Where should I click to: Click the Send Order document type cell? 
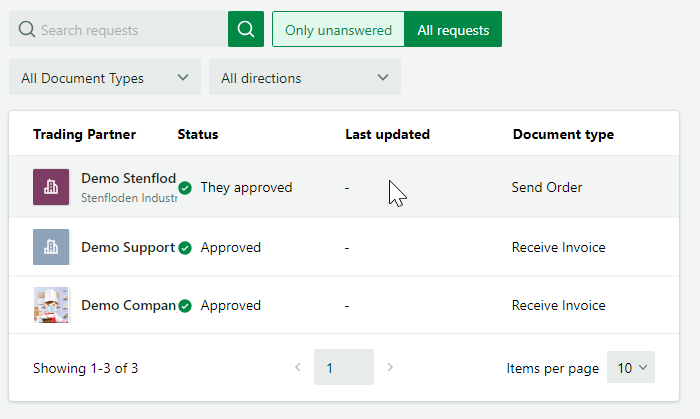point(547,187)
